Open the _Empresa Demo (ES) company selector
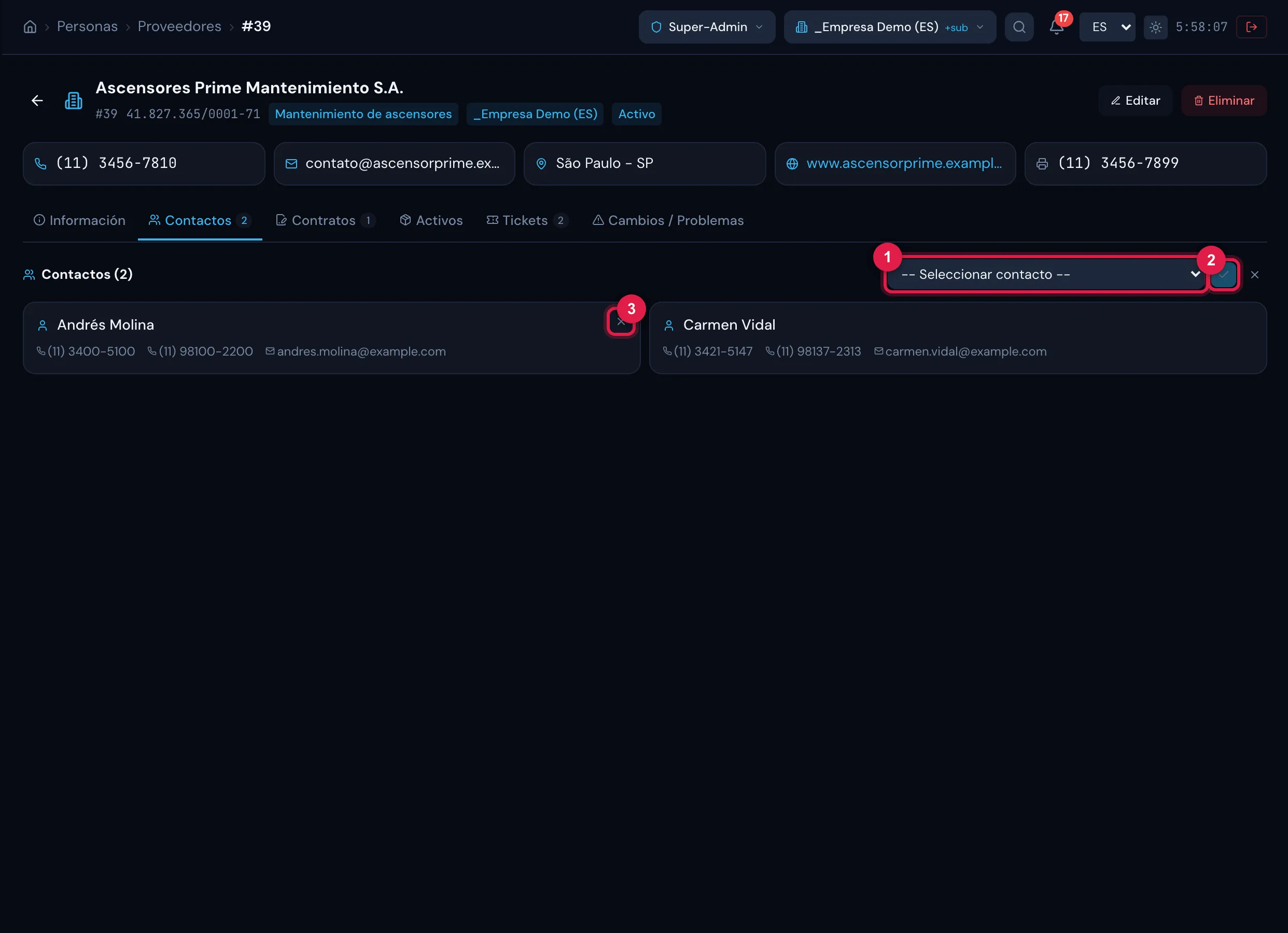1288x933 pixels. click(x=889, y=26)
